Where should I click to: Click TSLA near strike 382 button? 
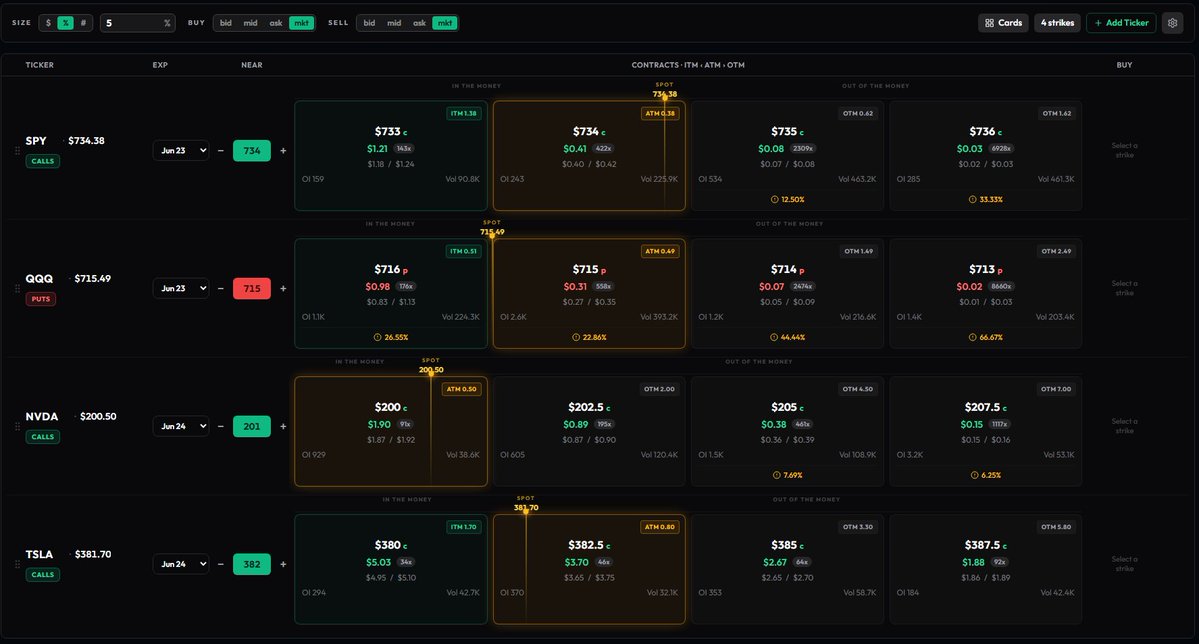click(252, 564)
